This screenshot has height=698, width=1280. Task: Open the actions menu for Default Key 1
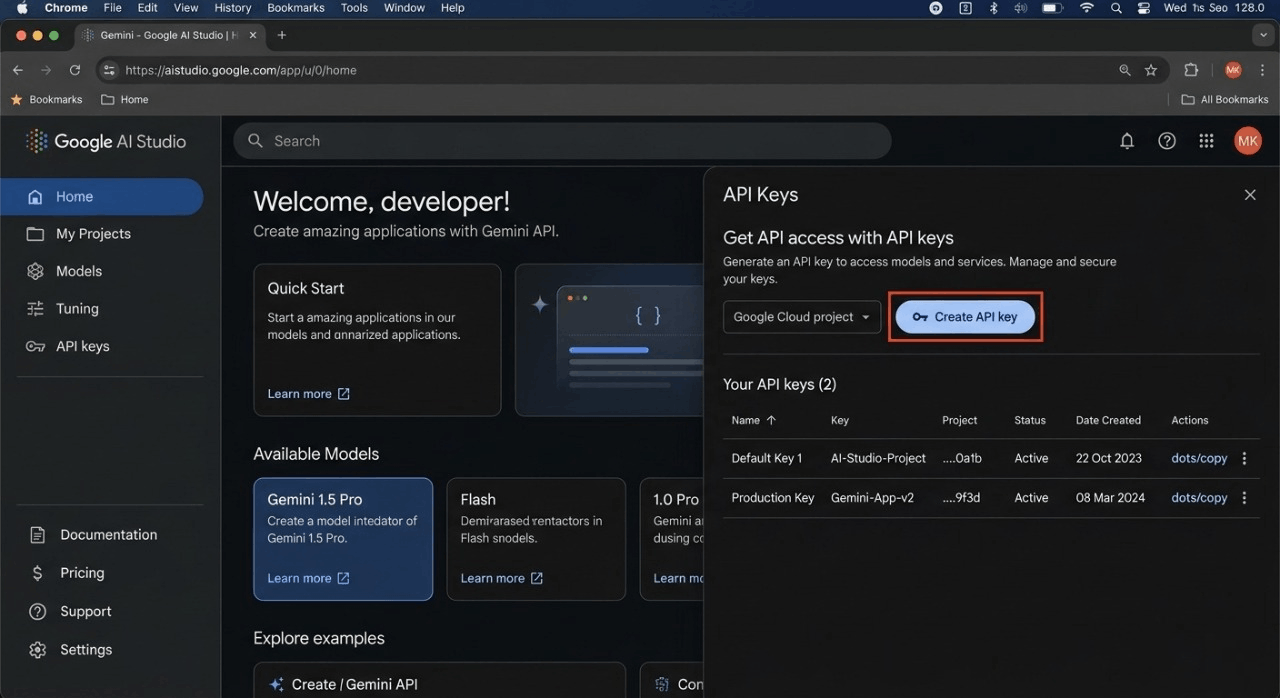click(x=1244, y=458)
